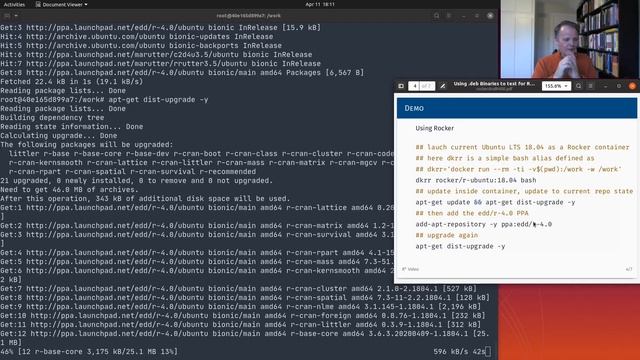640x360 pixels.
Task: Click the 'Get:7' r-cran-cluster terminal line
Action: pyautogui.click(x=238, y=289)
